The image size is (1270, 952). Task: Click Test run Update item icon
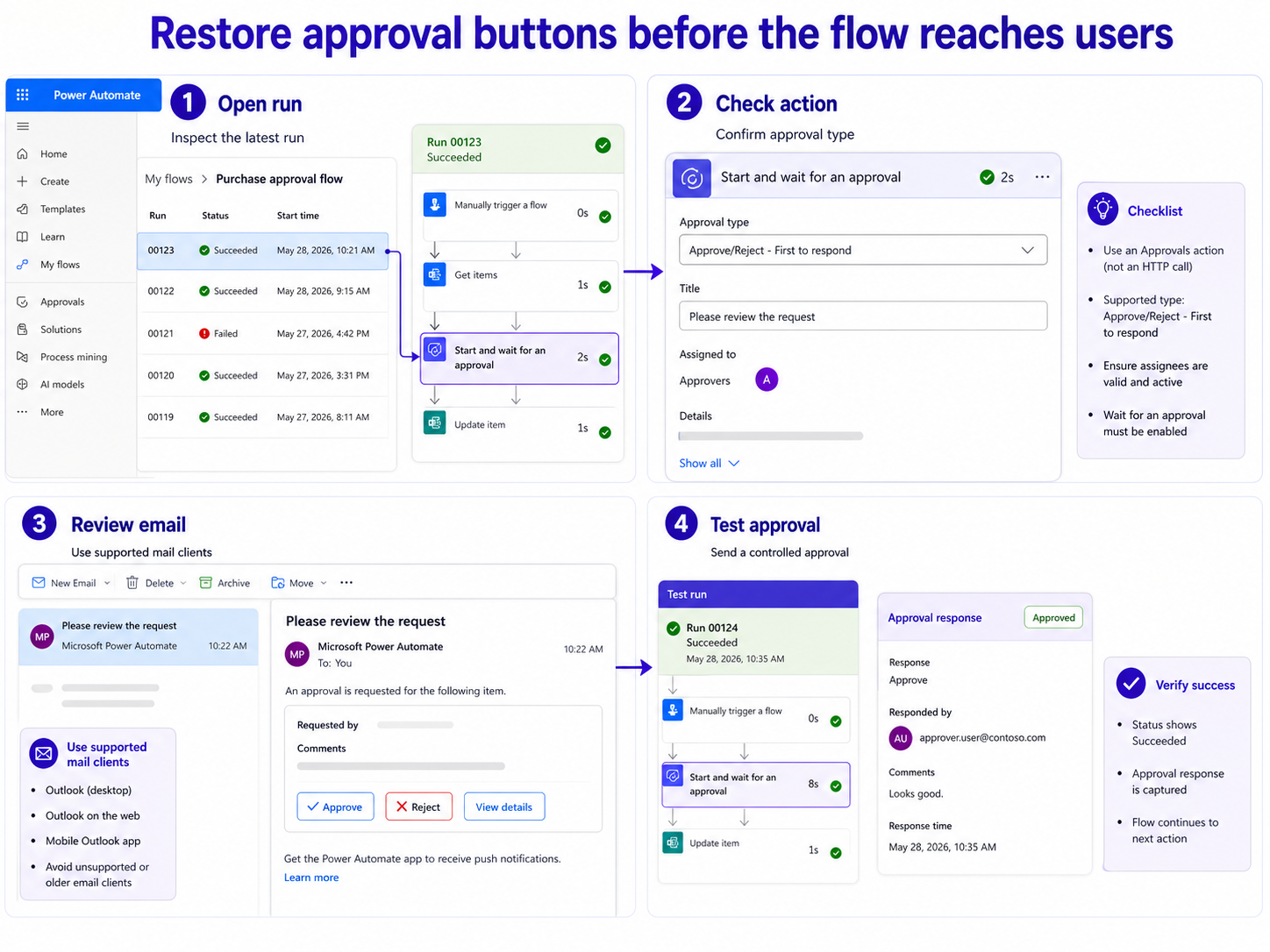[x=673, y=842]
